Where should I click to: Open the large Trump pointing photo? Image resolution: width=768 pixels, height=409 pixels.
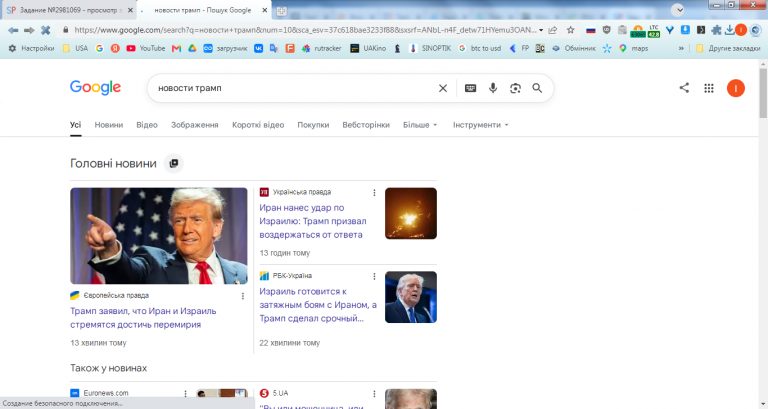click(x=159, y=236)
